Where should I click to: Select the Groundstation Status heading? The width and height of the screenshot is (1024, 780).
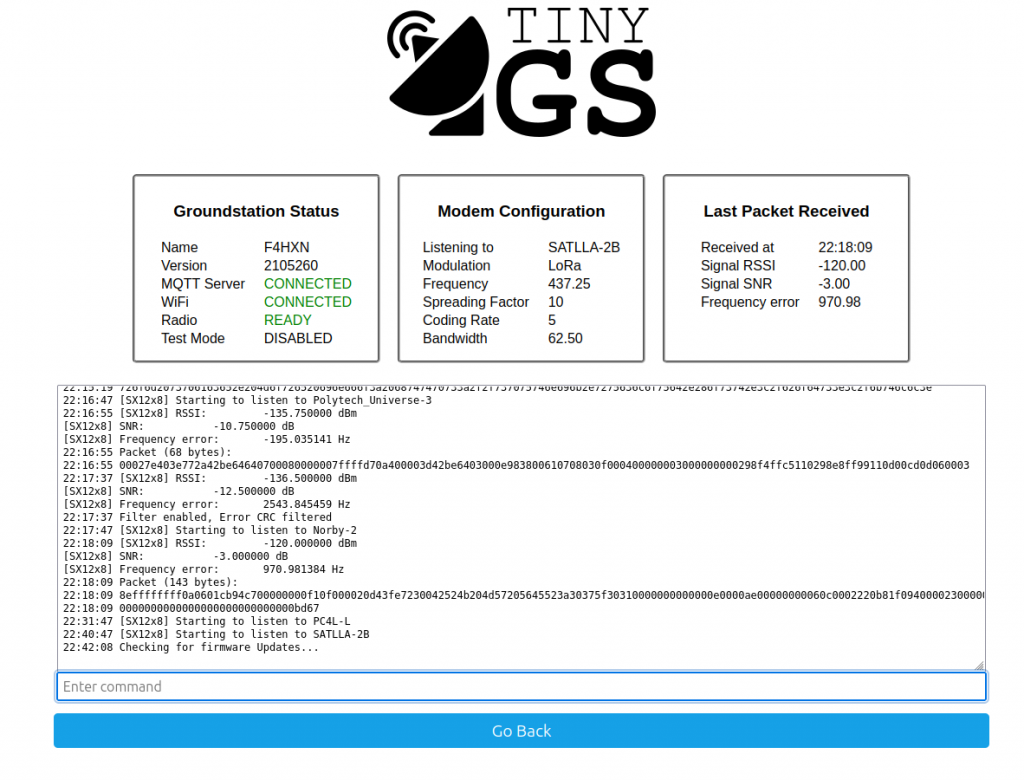click(x=256, y=211)
